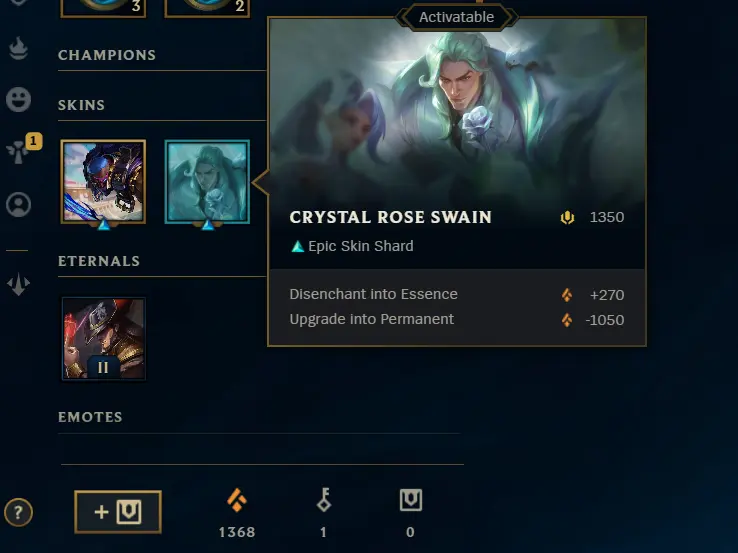This screenshot has height=553, width=738.
Task: Select the Eternals shard with II badge
Action: click(x=104, y=338)
